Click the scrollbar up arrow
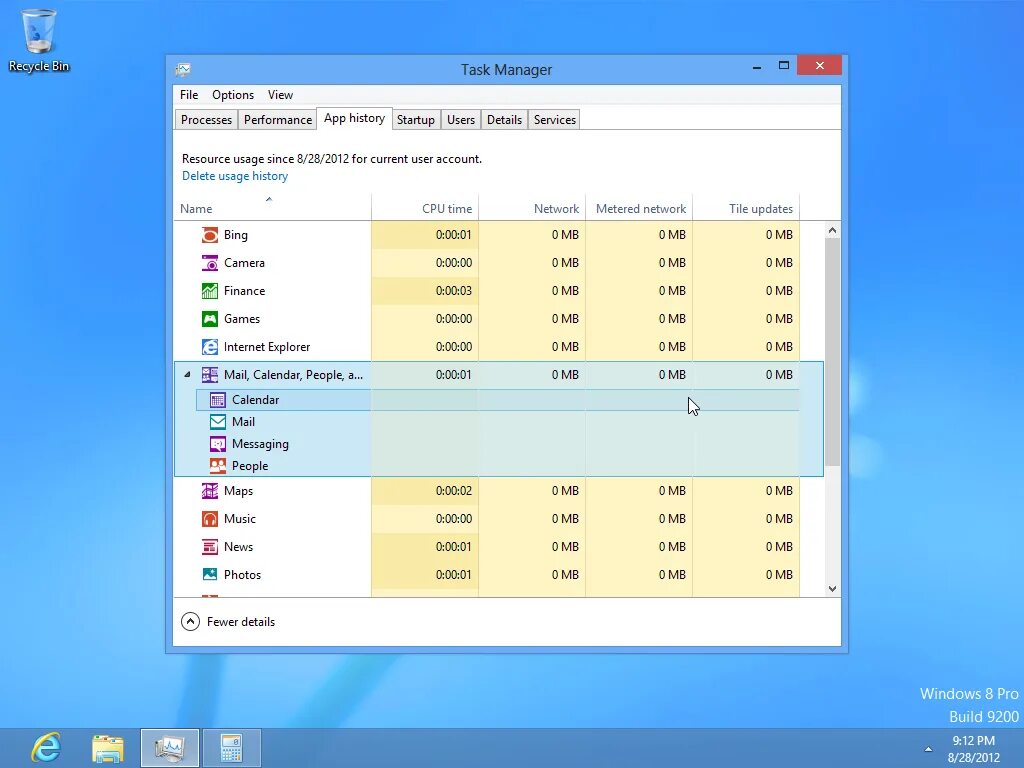The height and width of the screenshot is (768, 1024). point(832,230)
